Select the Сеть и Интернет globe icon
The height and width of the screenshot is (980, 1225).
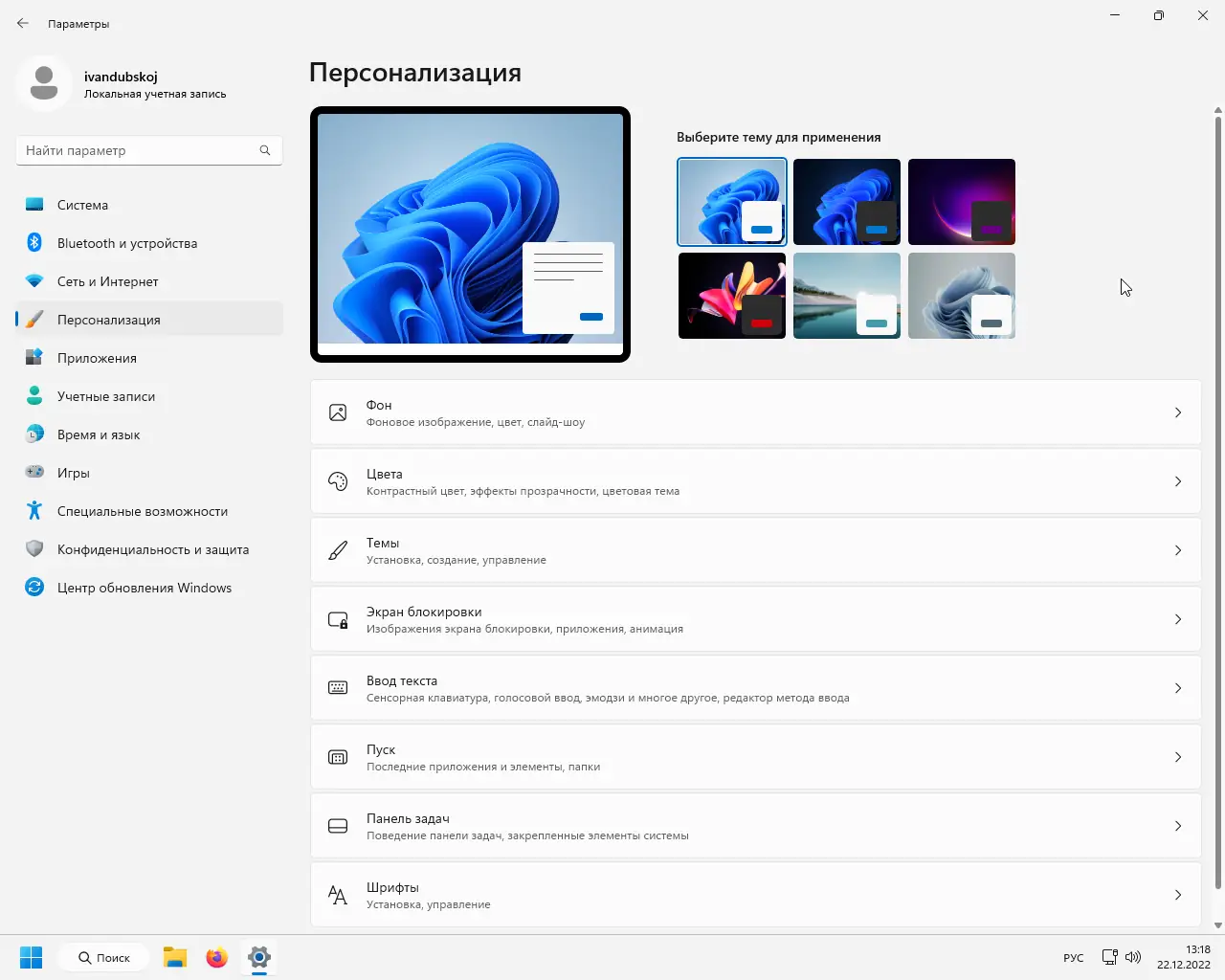[33, 281]
